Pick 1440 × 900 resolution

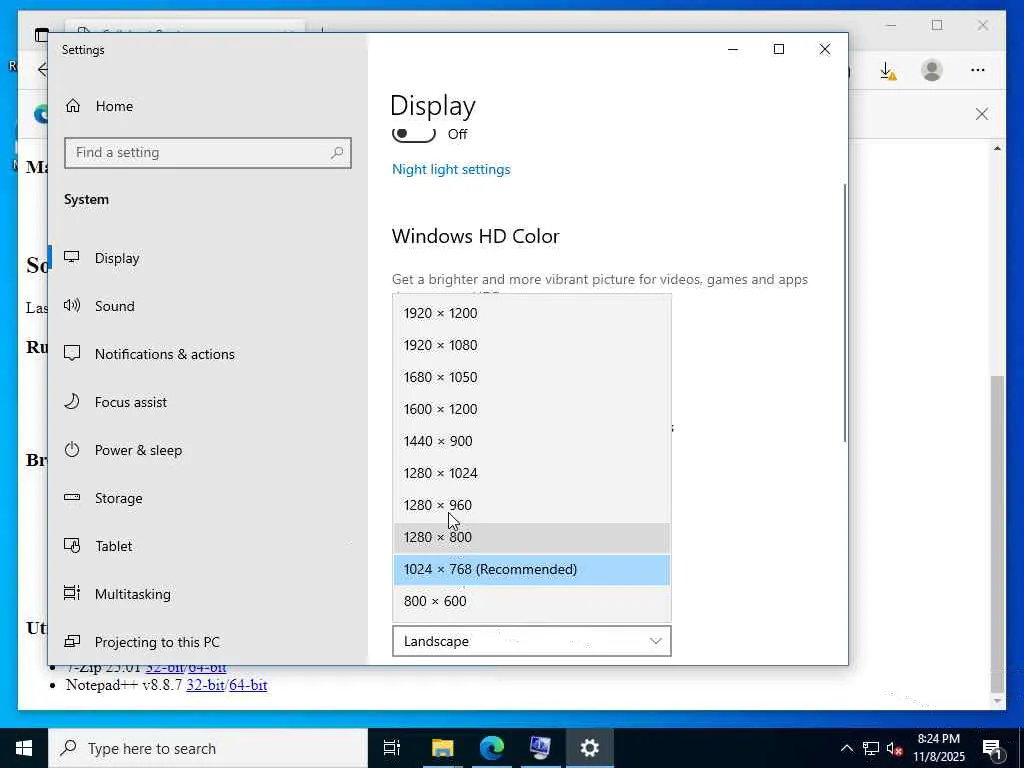532,441
